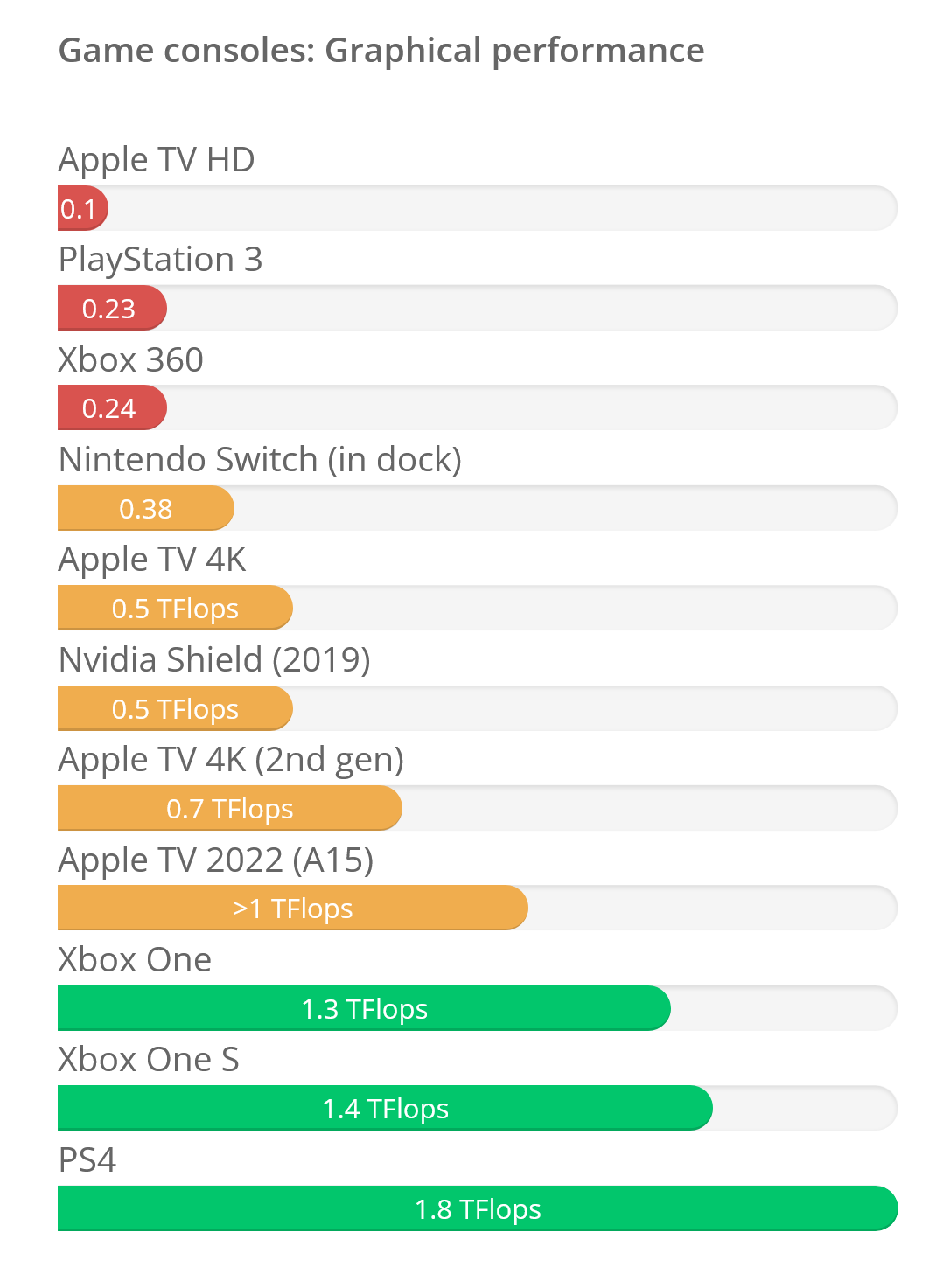This screenshot has width=929, height=1288.
Task: Select the Xbox One S label
Action: 149,1060
